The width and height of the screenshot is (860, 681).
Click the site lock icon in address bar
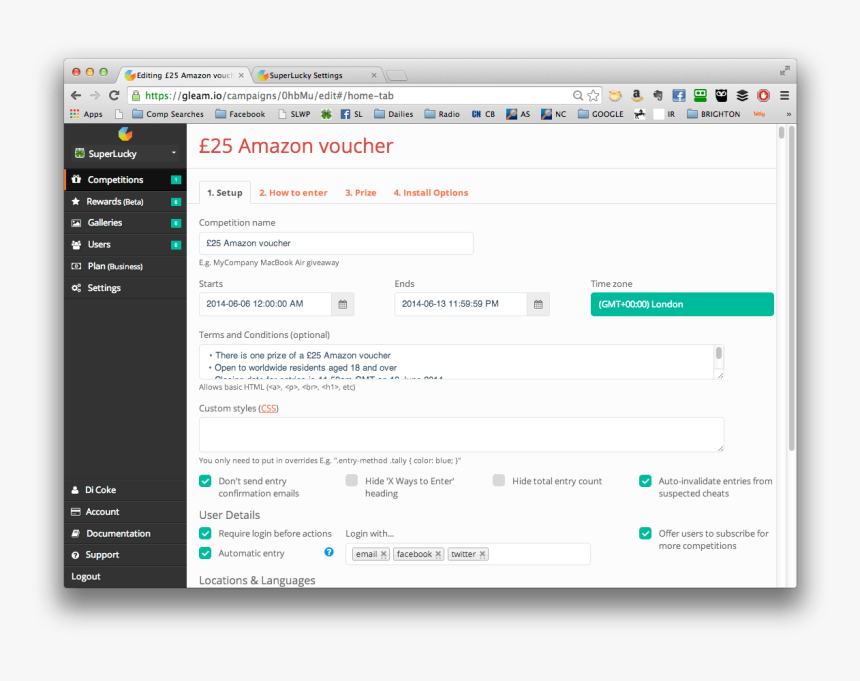coord(136,96)
